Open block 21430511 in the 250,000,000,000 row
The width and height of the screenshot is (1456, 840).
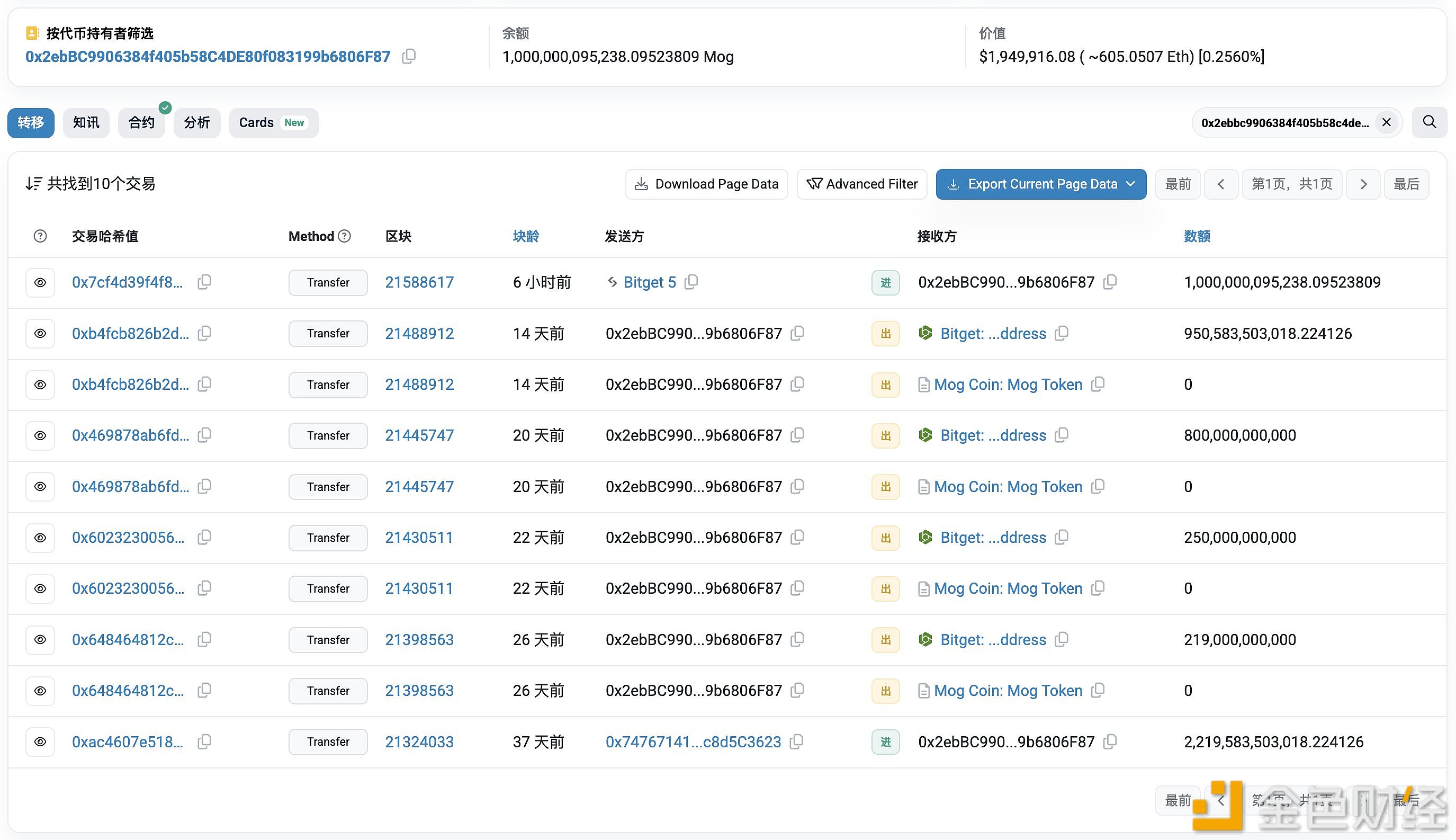pos(419,537)
